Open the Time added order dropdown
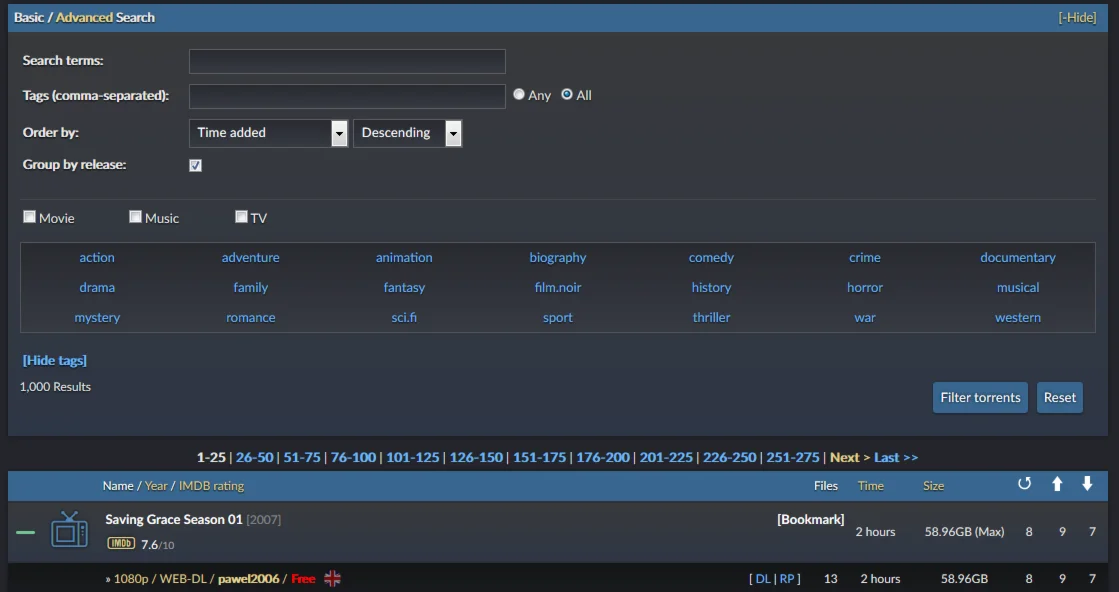1119x592 pixels. coord(268,133)
